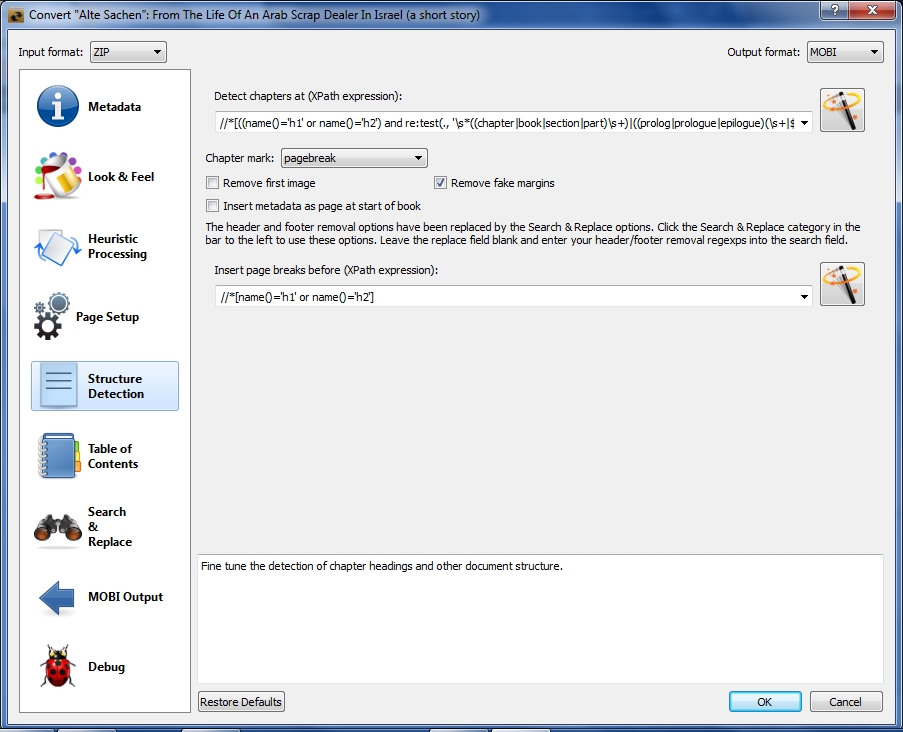Screen dimensions: 903x732
Task: Open Table of Contents notebook icon
Action: 58,456
